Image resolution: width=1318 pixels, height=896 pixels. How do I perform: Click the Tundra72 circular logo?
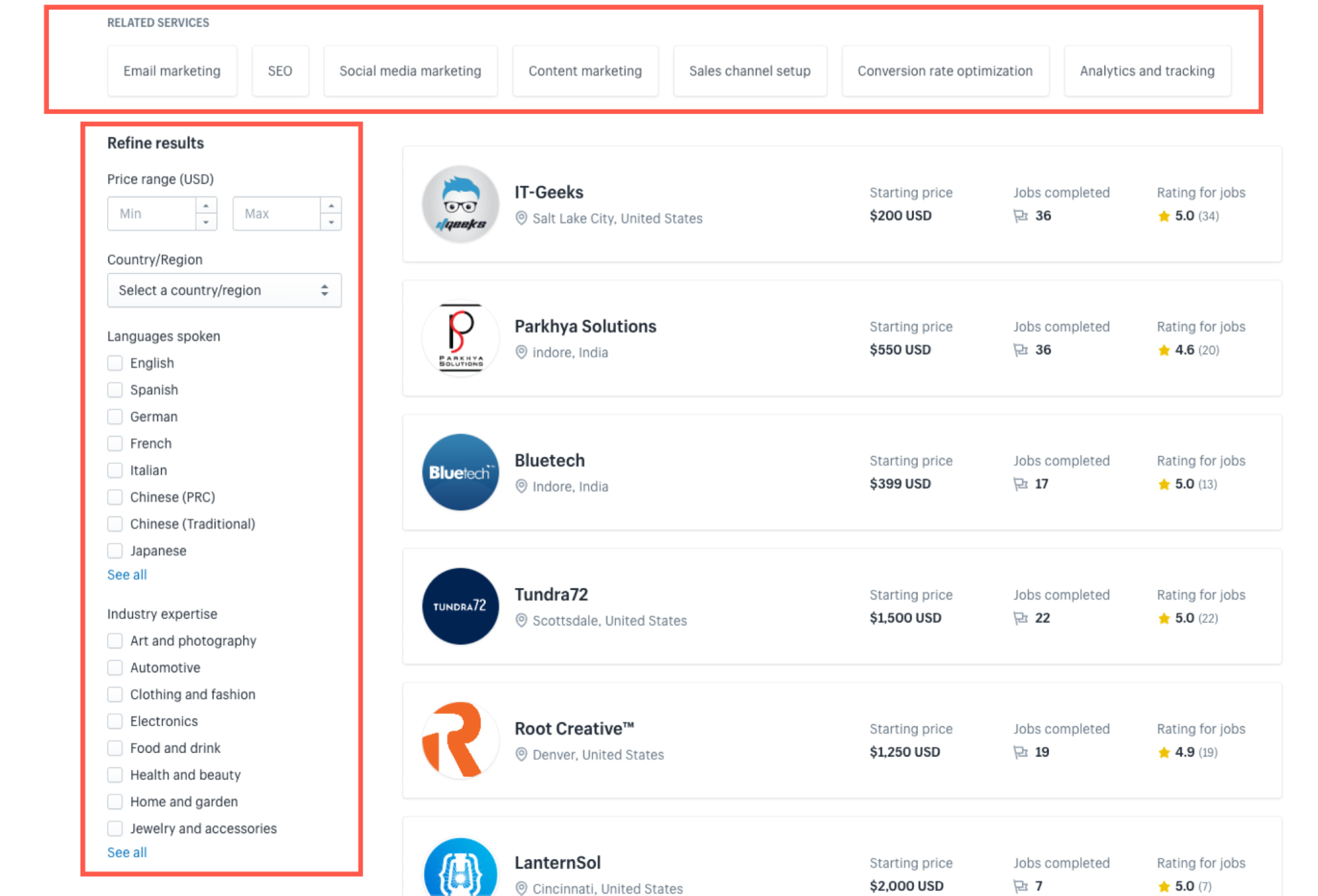(460, 606)
